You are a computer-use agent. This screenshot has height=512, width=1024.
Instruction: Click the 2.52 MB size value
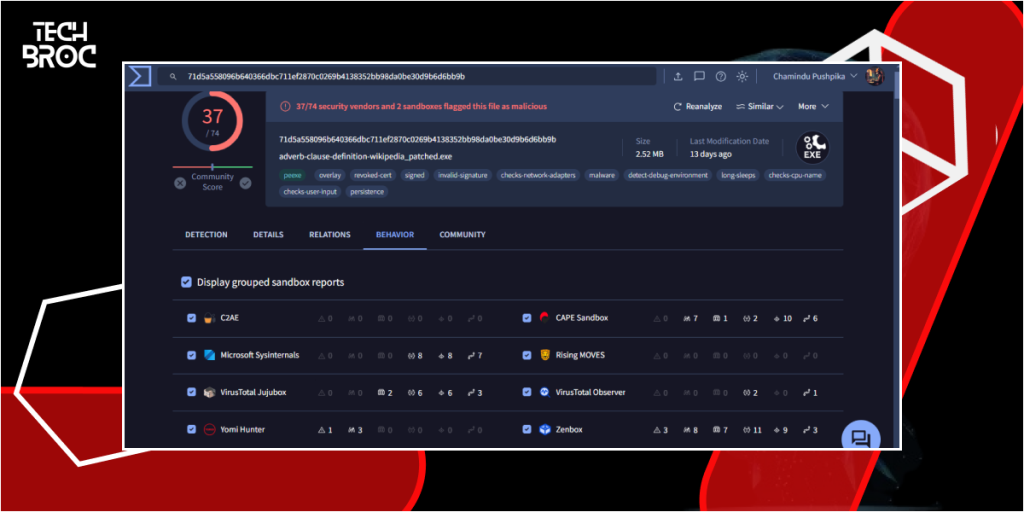649,154
